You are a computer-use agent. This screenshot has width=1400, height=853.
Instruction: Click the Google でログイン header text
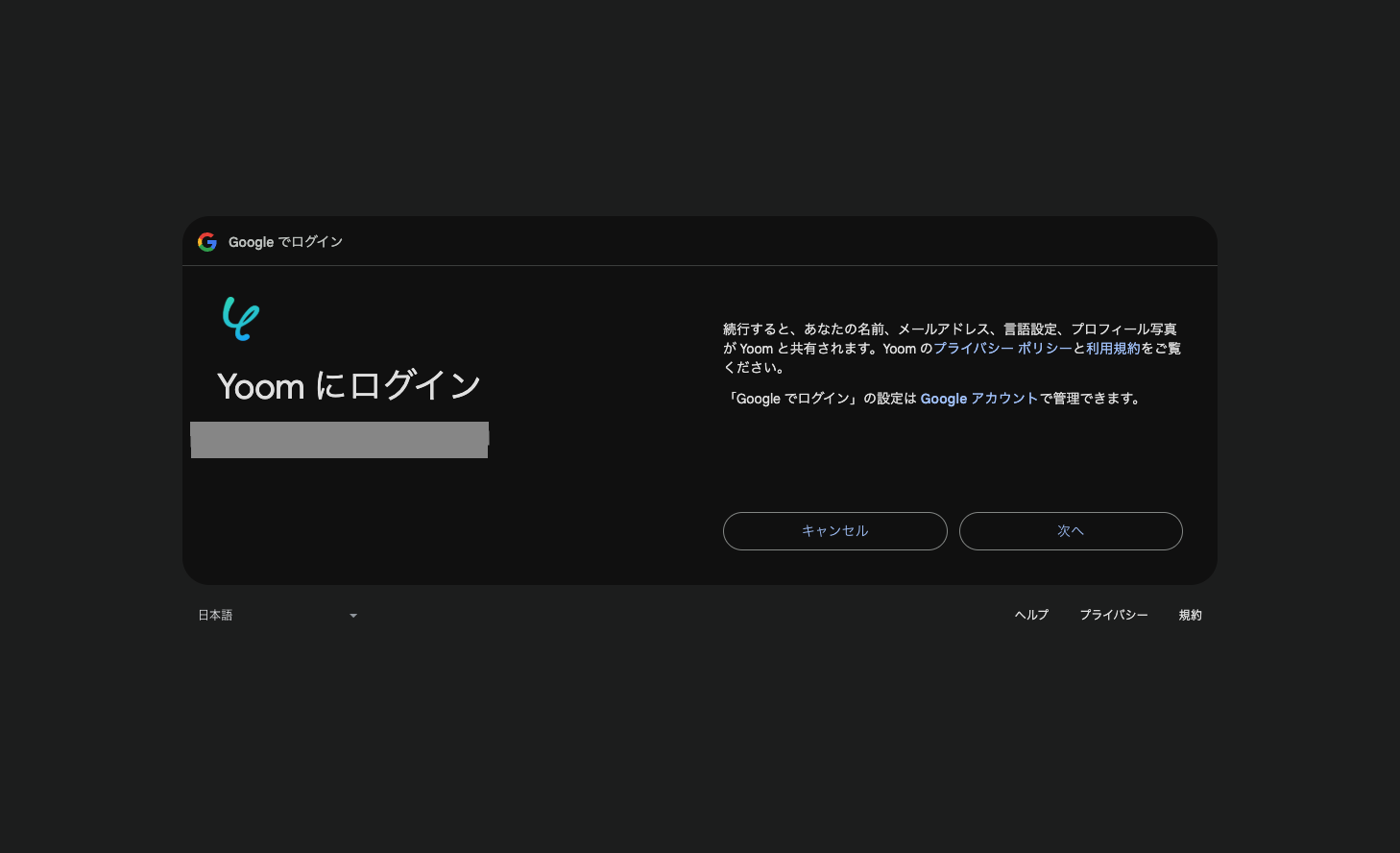click(x=285, y=242)
